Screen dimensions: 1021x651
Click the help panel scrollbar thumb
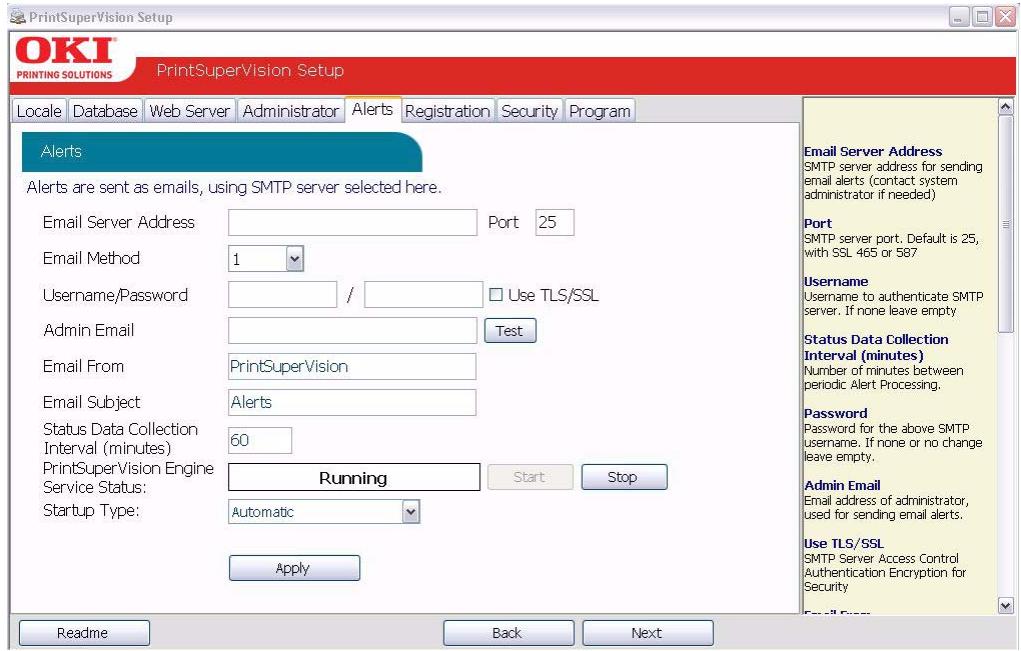pyautogui.click(x=1005, y=225)
